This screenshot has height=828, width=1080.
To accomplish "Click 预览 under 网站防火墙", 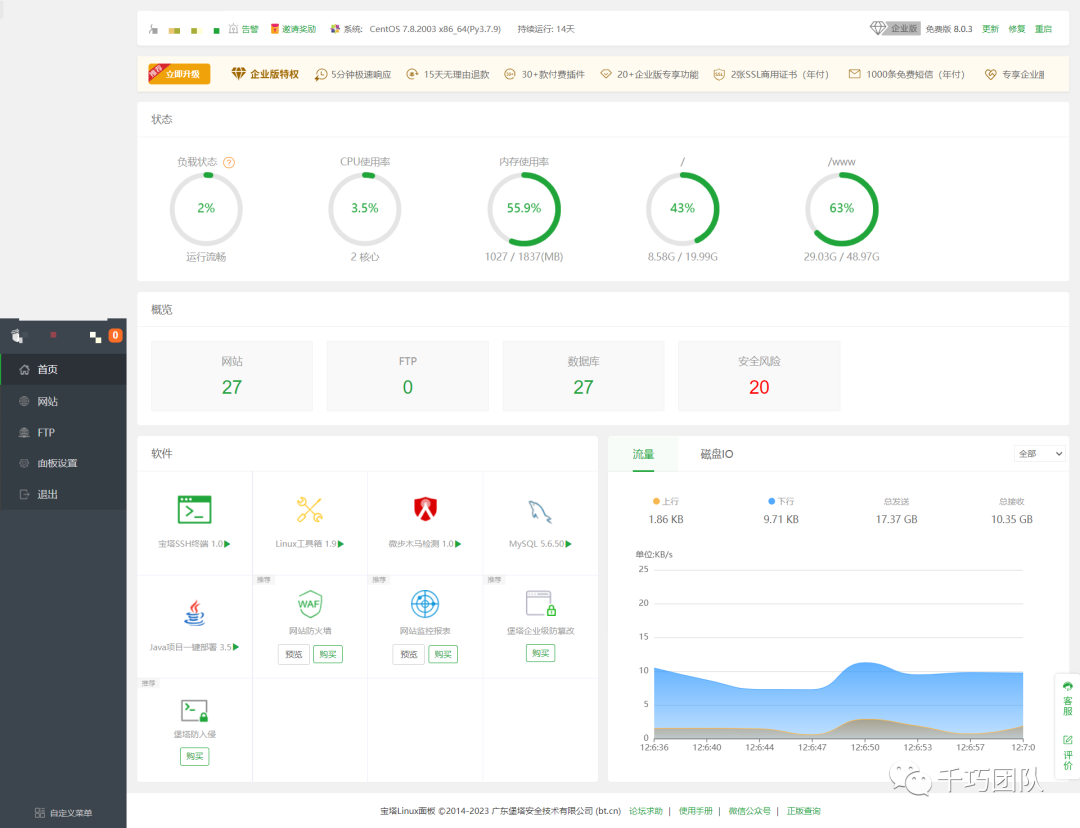I will click(x=294, y=654).
